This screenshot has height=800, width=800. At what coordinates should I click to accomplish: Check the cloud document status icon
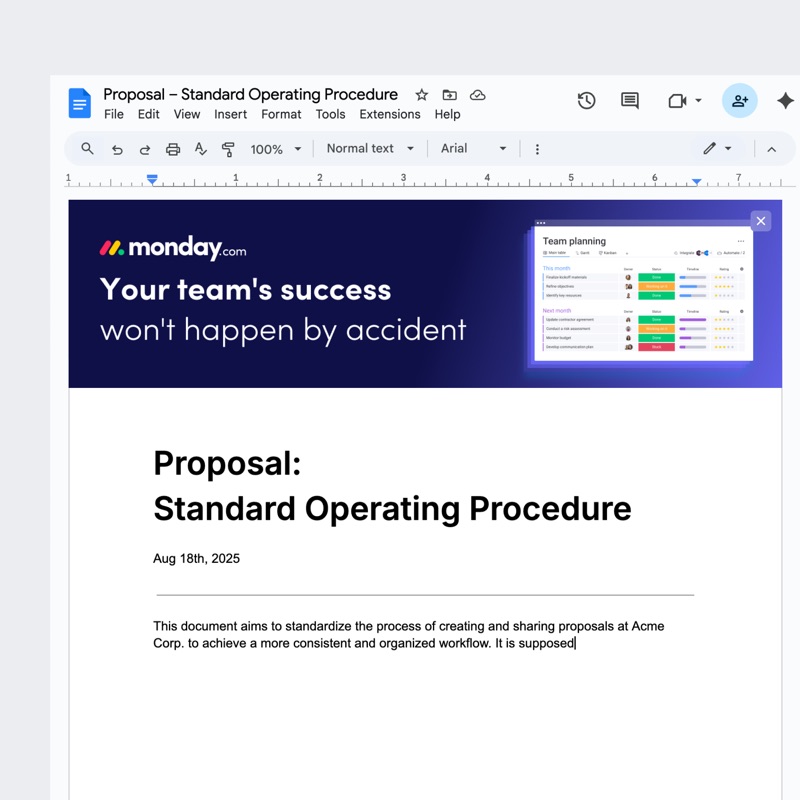[x=478, y=95]
